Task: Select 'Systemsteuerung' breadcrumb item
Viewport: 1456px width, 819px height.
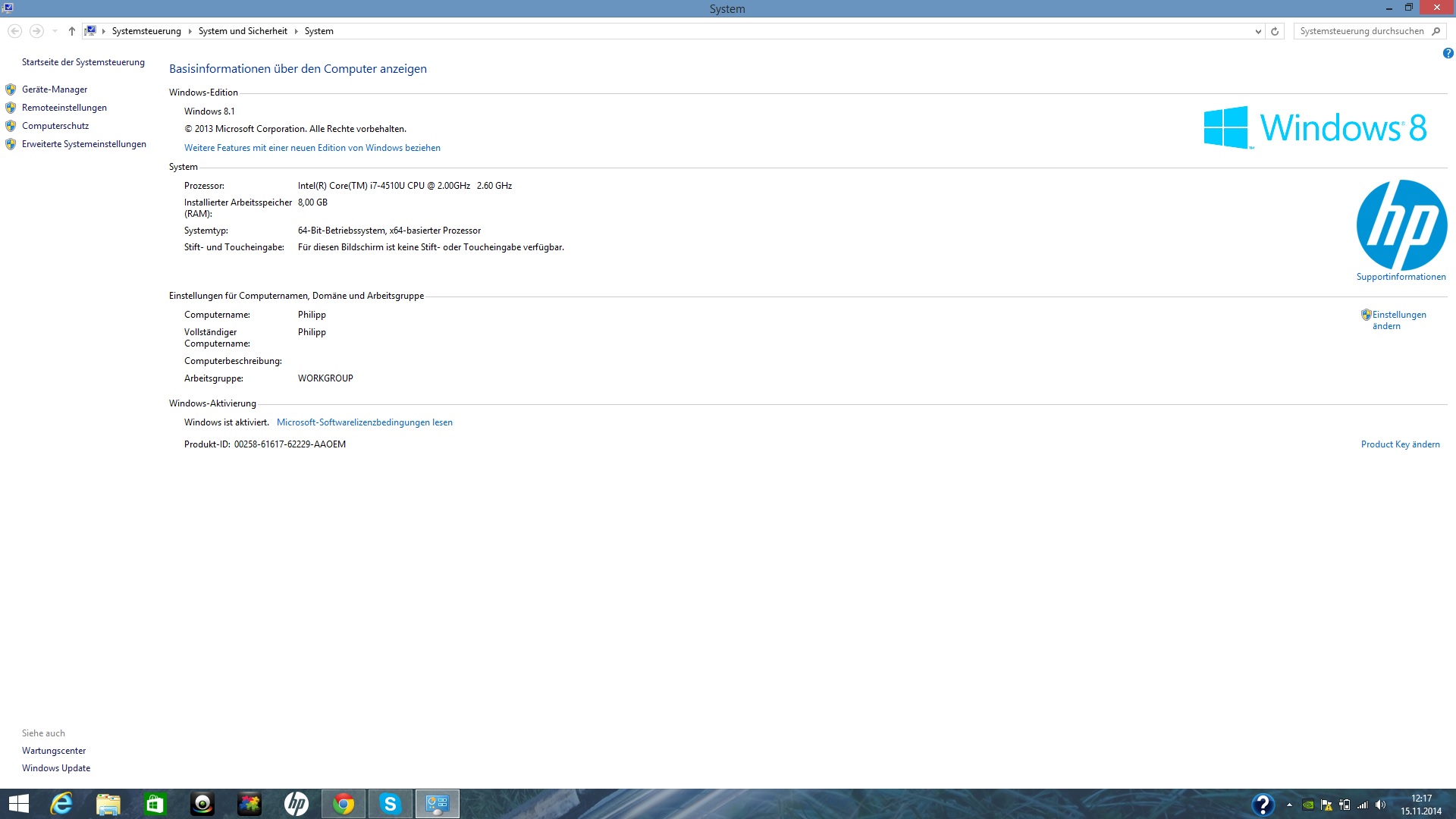Action: 146,31
